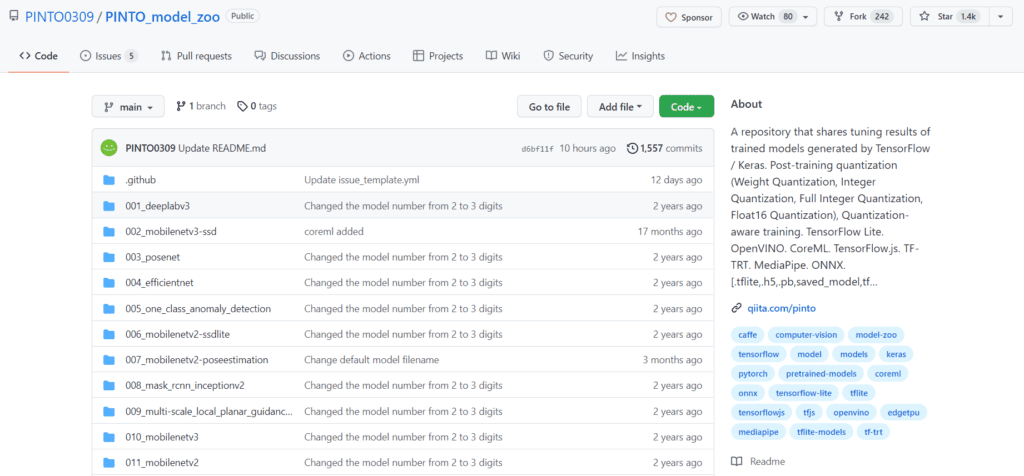The height and width of the screenshot is (476, 1024).
Task: Click the tag icon next to 0 tags
Action: (242, 106)
